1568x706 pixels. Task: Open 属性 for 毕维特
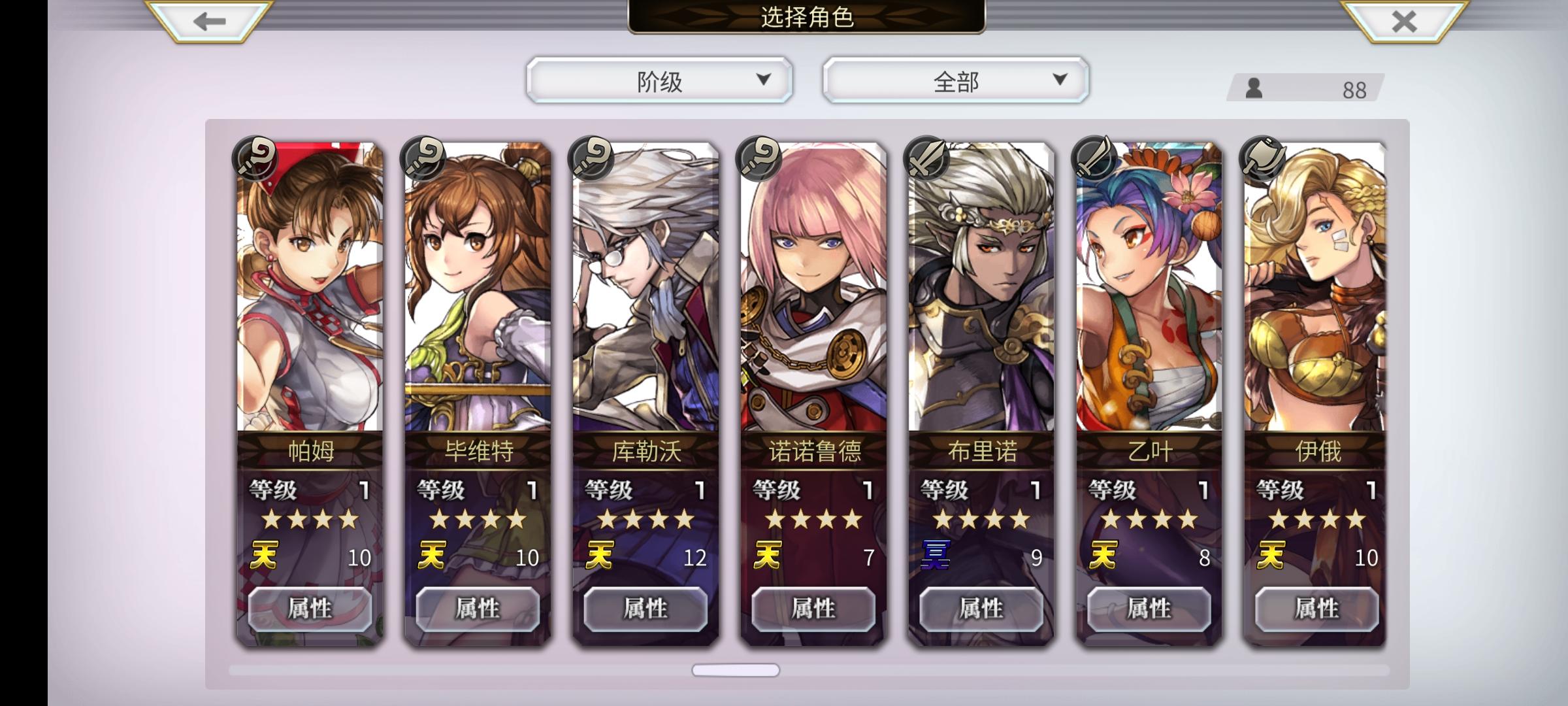point(478,609)
